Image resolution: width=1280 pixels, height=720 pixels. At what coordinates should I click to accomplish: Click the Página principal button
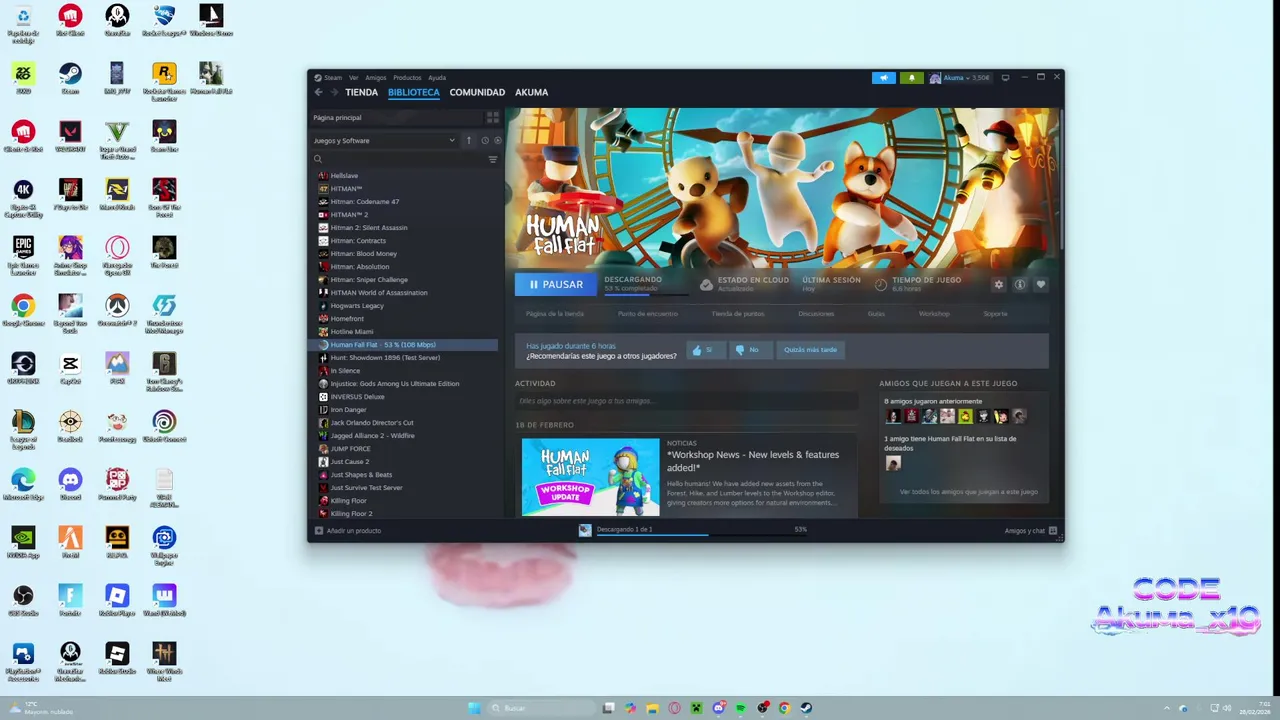395,117
